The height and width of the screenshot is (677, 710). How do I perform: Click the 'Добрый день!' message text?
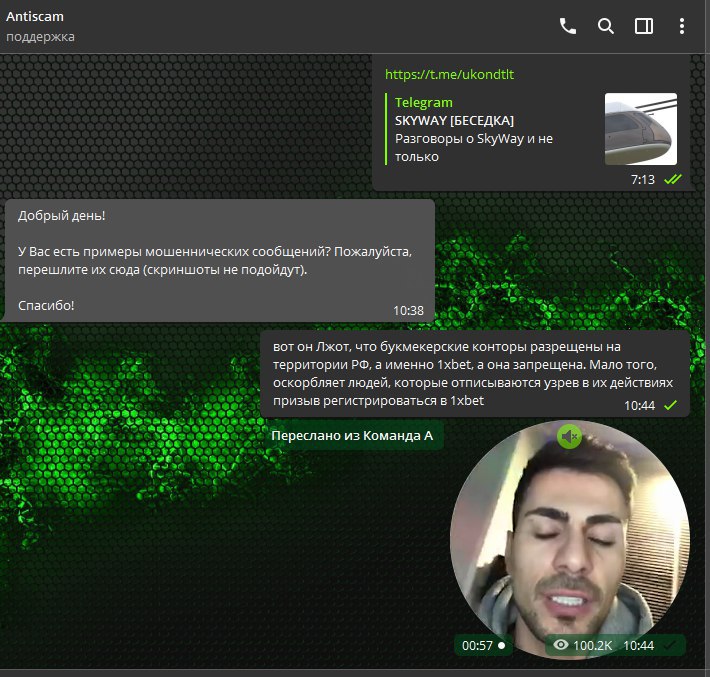pos(62,216)
